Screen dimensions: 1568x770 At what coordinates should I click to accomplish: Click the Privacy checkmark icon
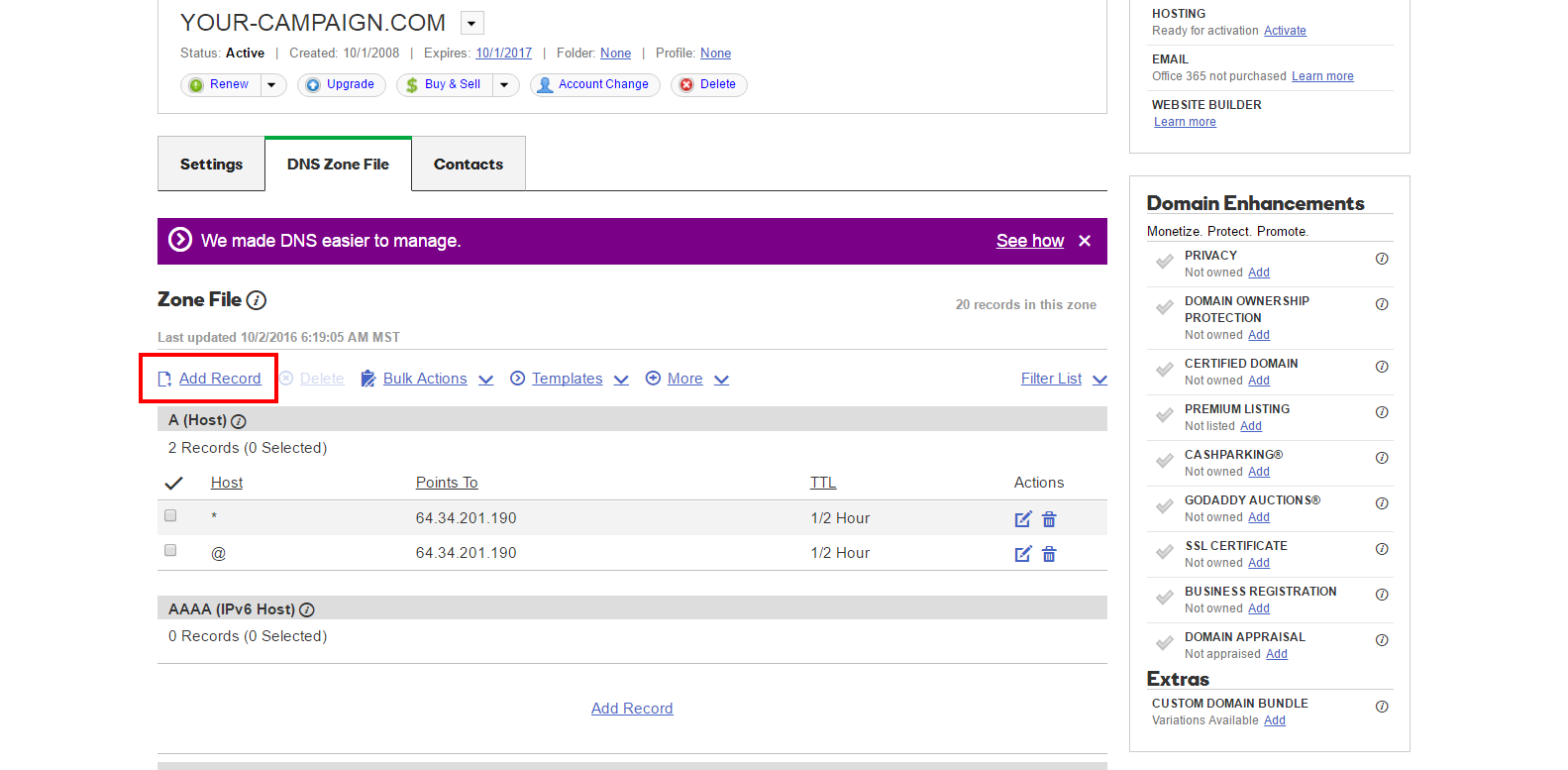coord(1165,263)
